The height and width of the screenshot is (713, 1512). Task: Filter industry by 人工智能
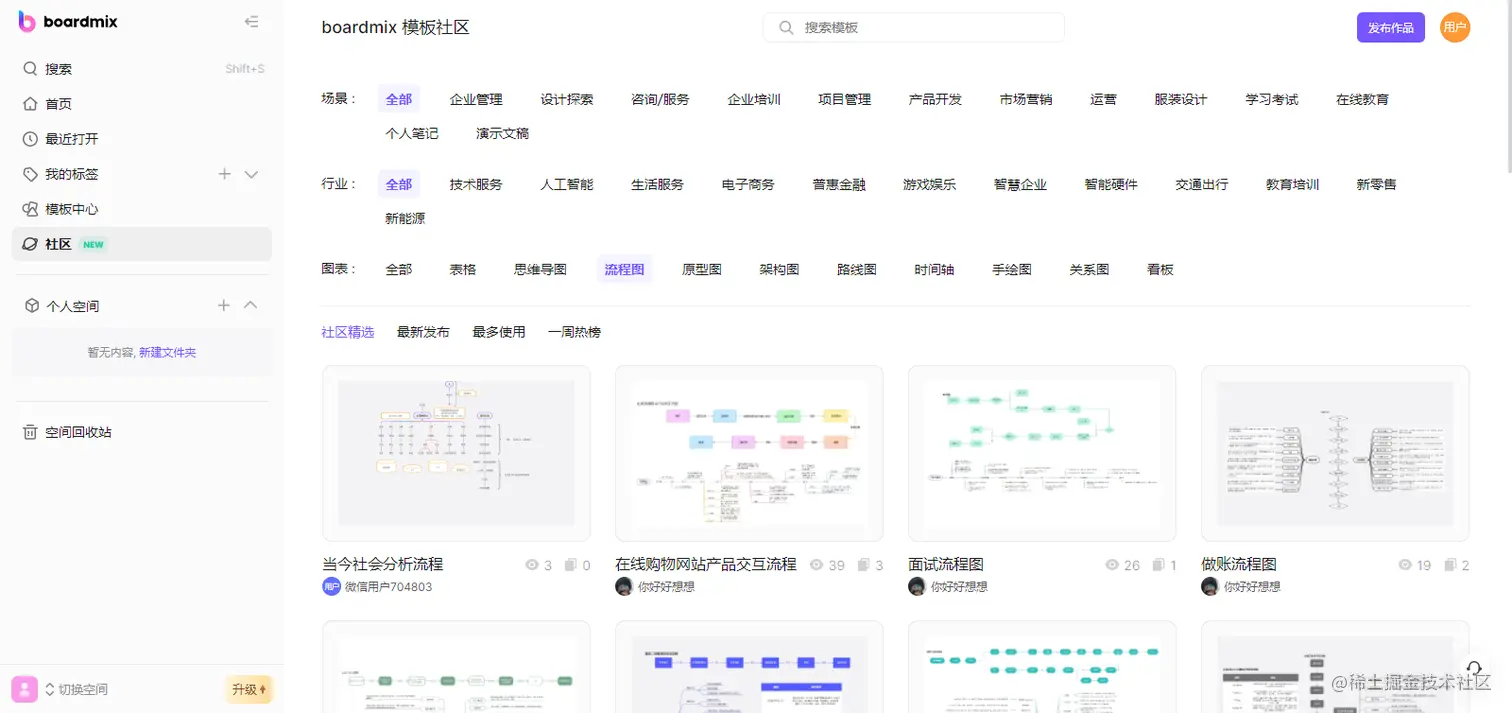click(567, 184)
